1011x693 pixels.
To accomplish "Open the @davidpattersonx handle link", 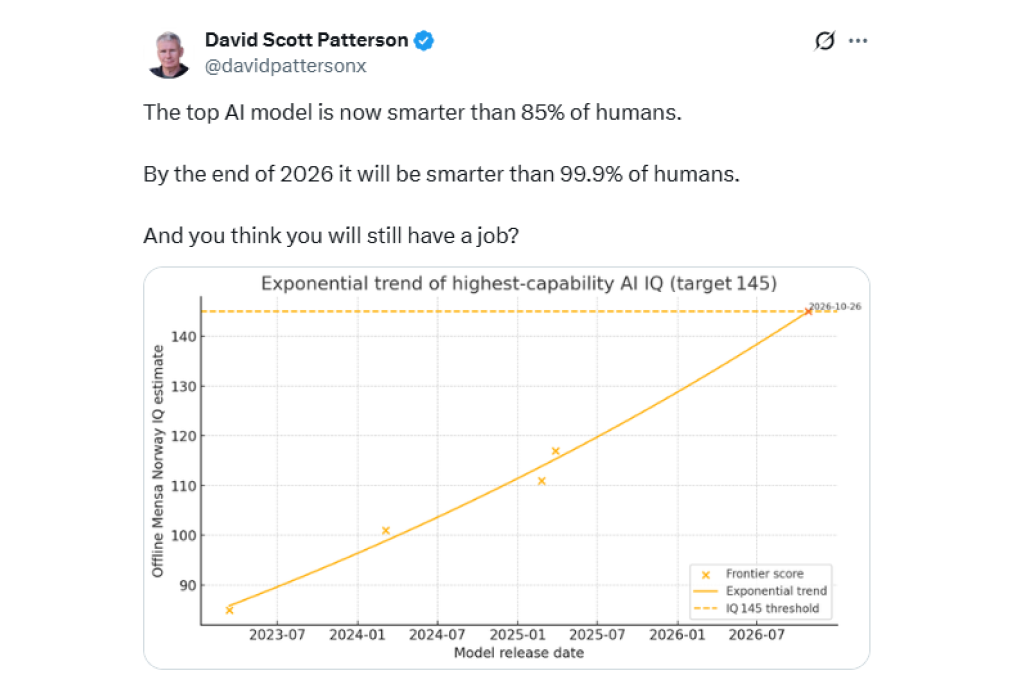I will click(286, 66).
